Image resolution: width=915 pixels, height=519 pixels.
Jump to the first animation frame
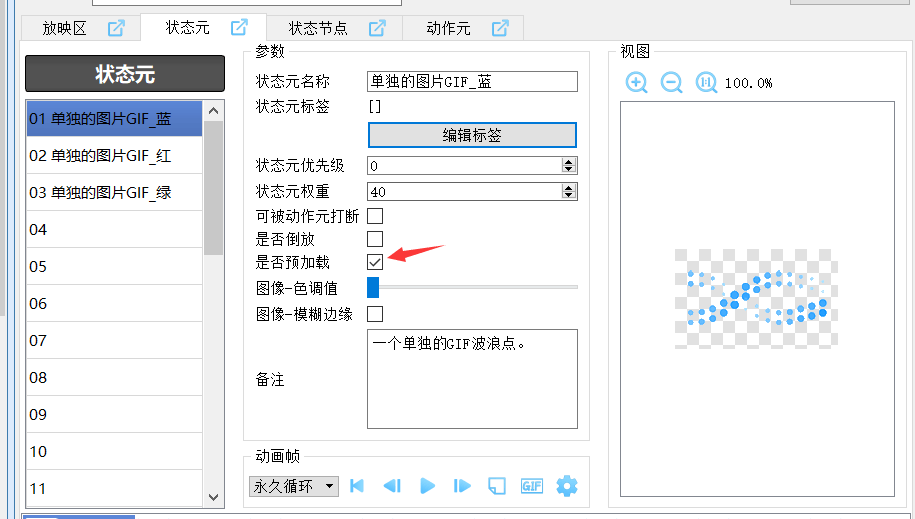357,486
